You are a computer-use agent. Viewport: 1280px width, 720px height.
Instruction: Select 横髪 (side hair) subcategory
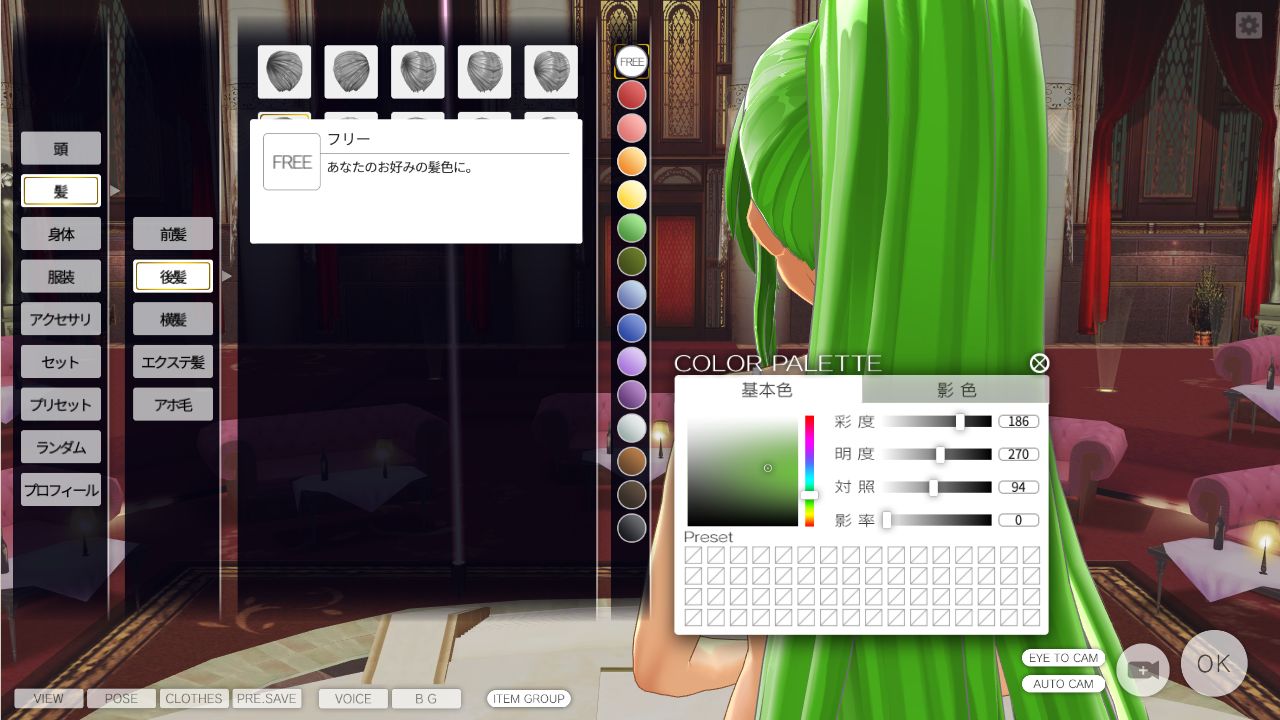pos(173,319)
